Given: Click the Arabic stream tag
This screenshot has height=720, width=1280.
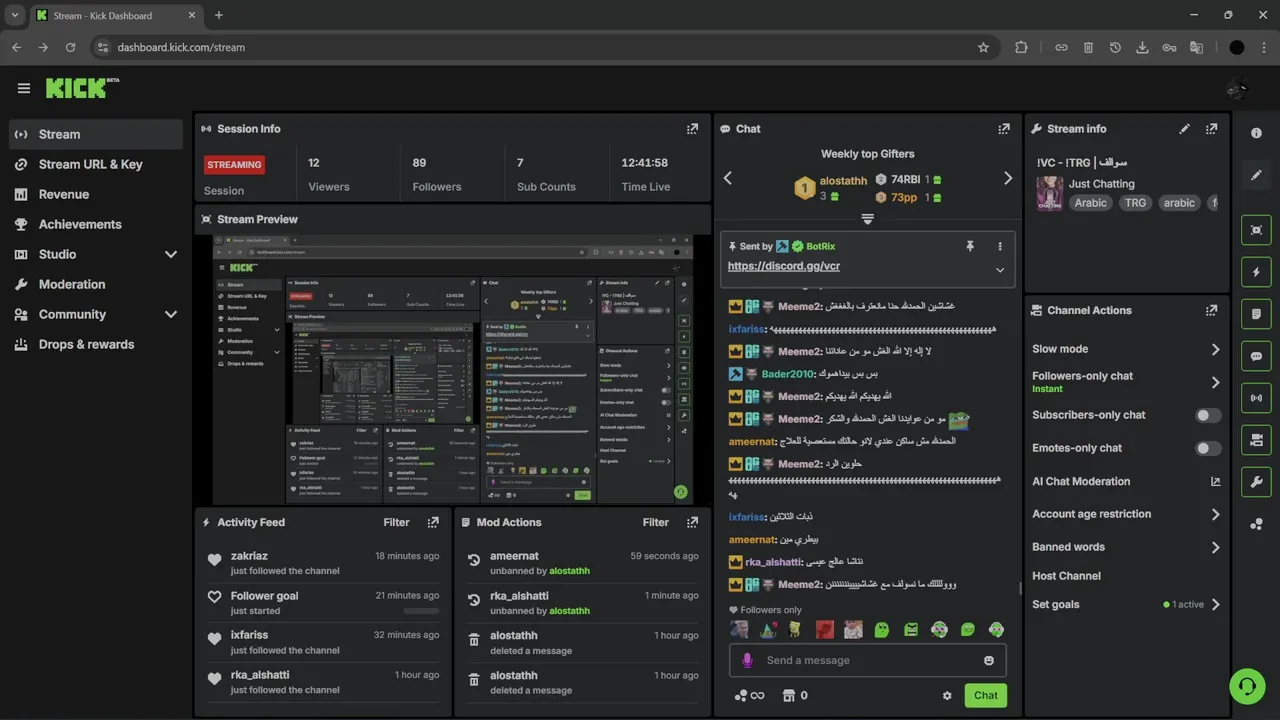Looking at the screenshot, I should tap(1090, 203).
